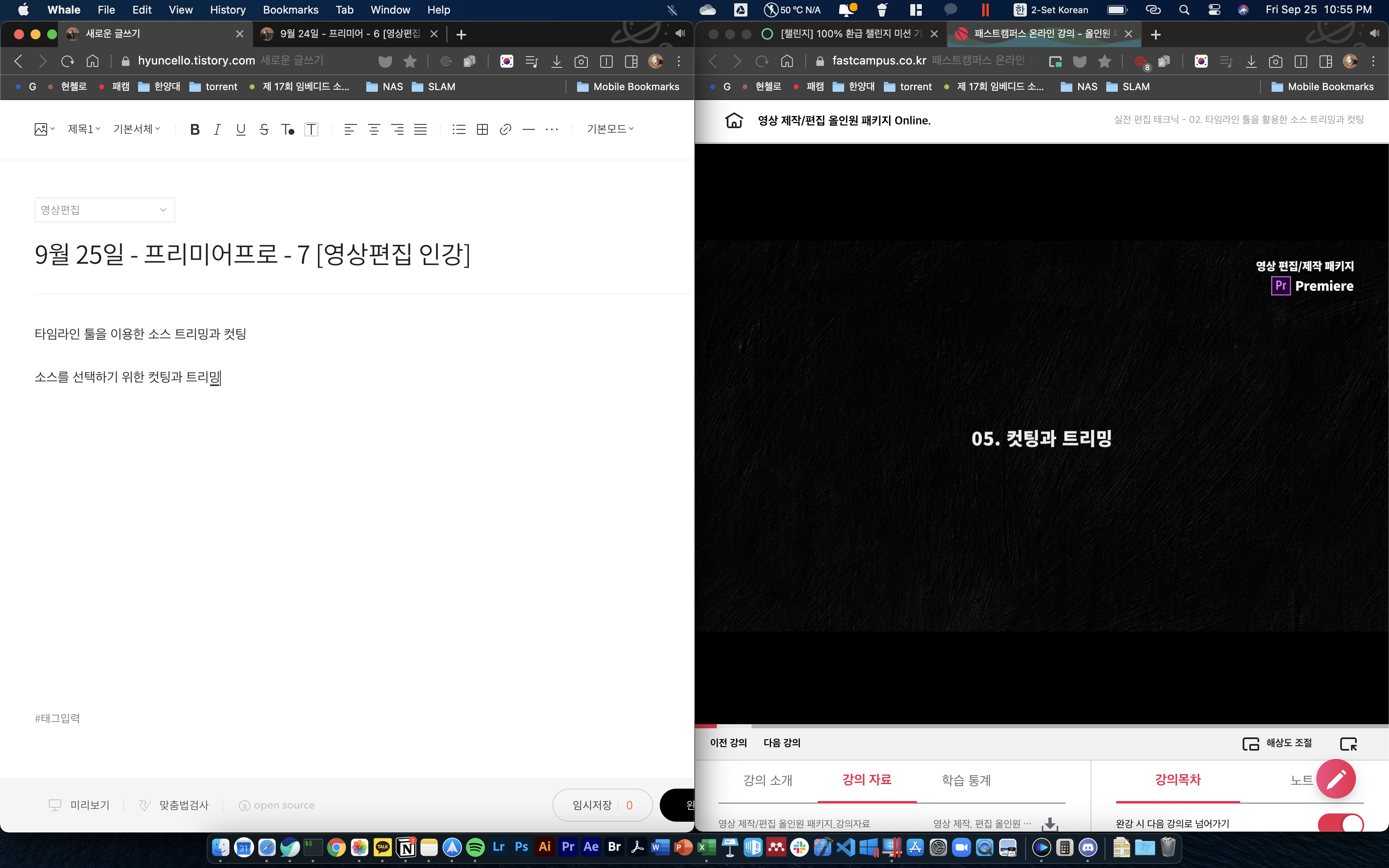Open the Bookmarks menu in the menu bar
The image size is (1389, 868).
point(291,10)
